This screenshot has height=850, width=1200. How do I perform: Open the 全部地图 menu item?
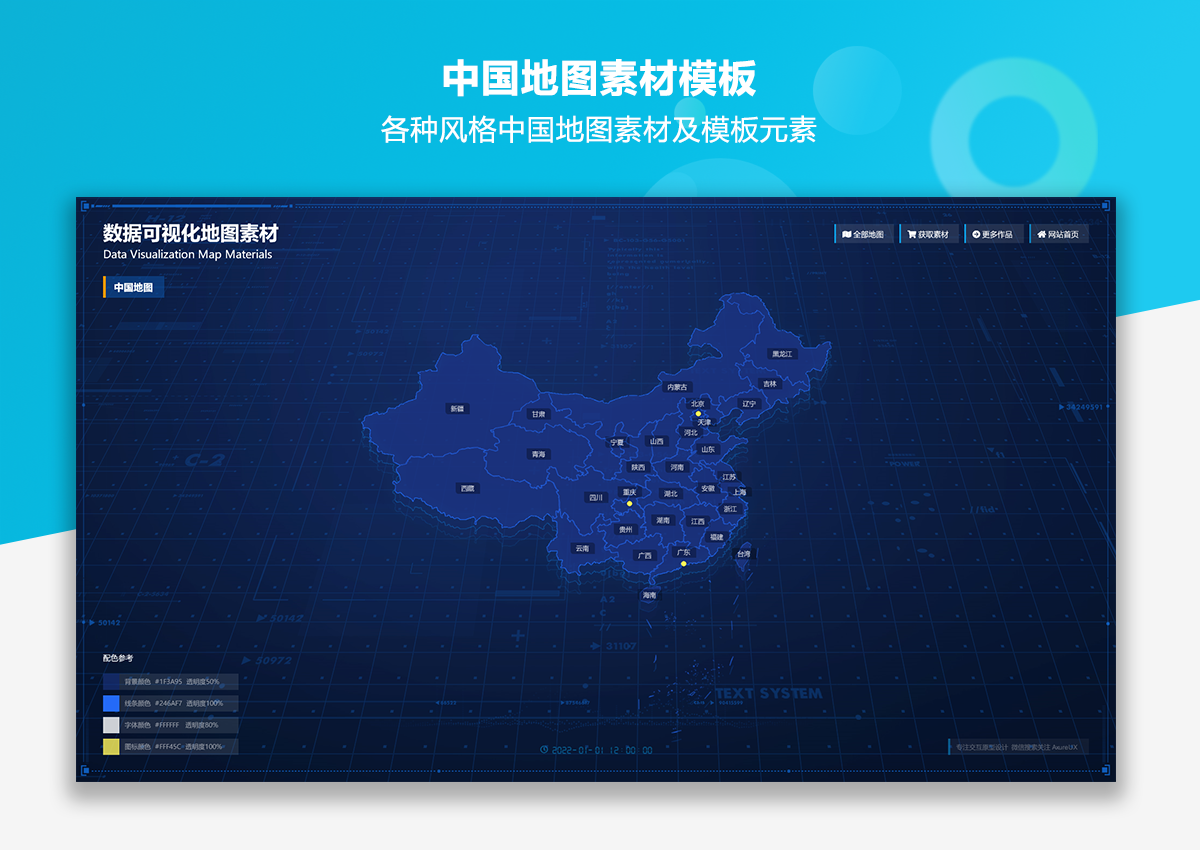868,234
